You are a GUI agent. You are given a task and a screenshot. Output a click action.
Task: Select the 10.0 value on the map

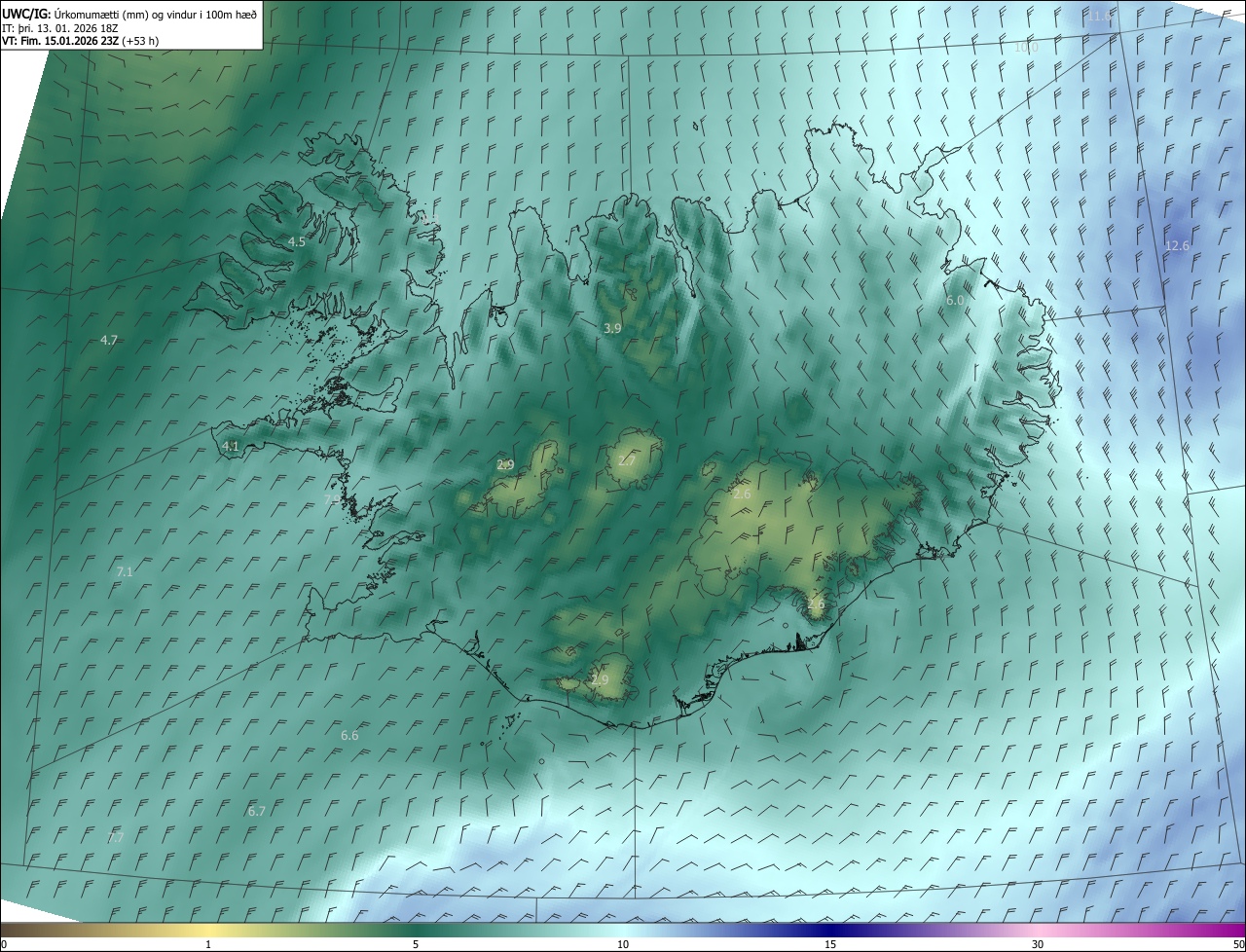1027,47
